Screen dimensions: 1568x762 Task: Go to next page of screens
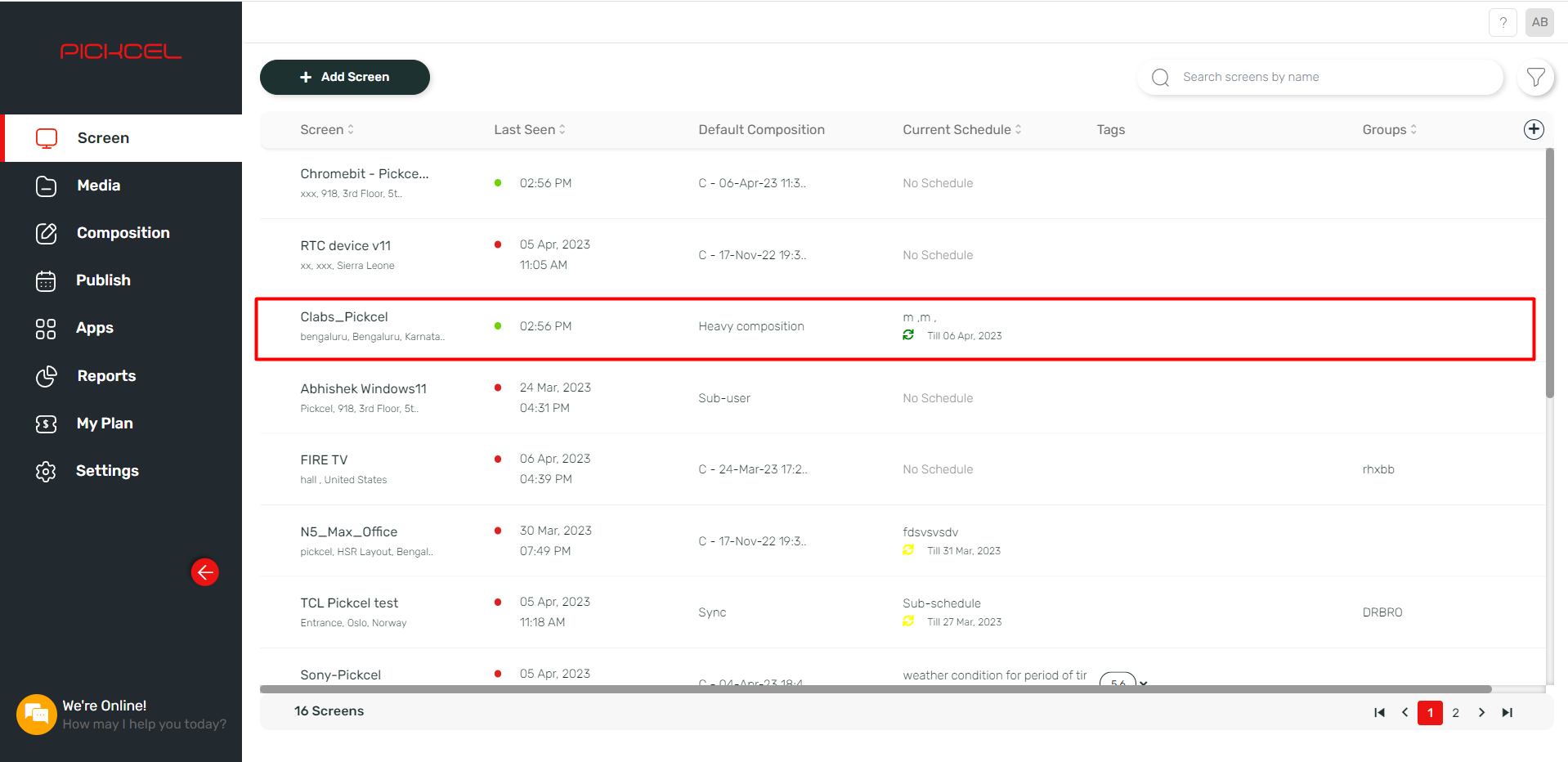click(1481, 713)
